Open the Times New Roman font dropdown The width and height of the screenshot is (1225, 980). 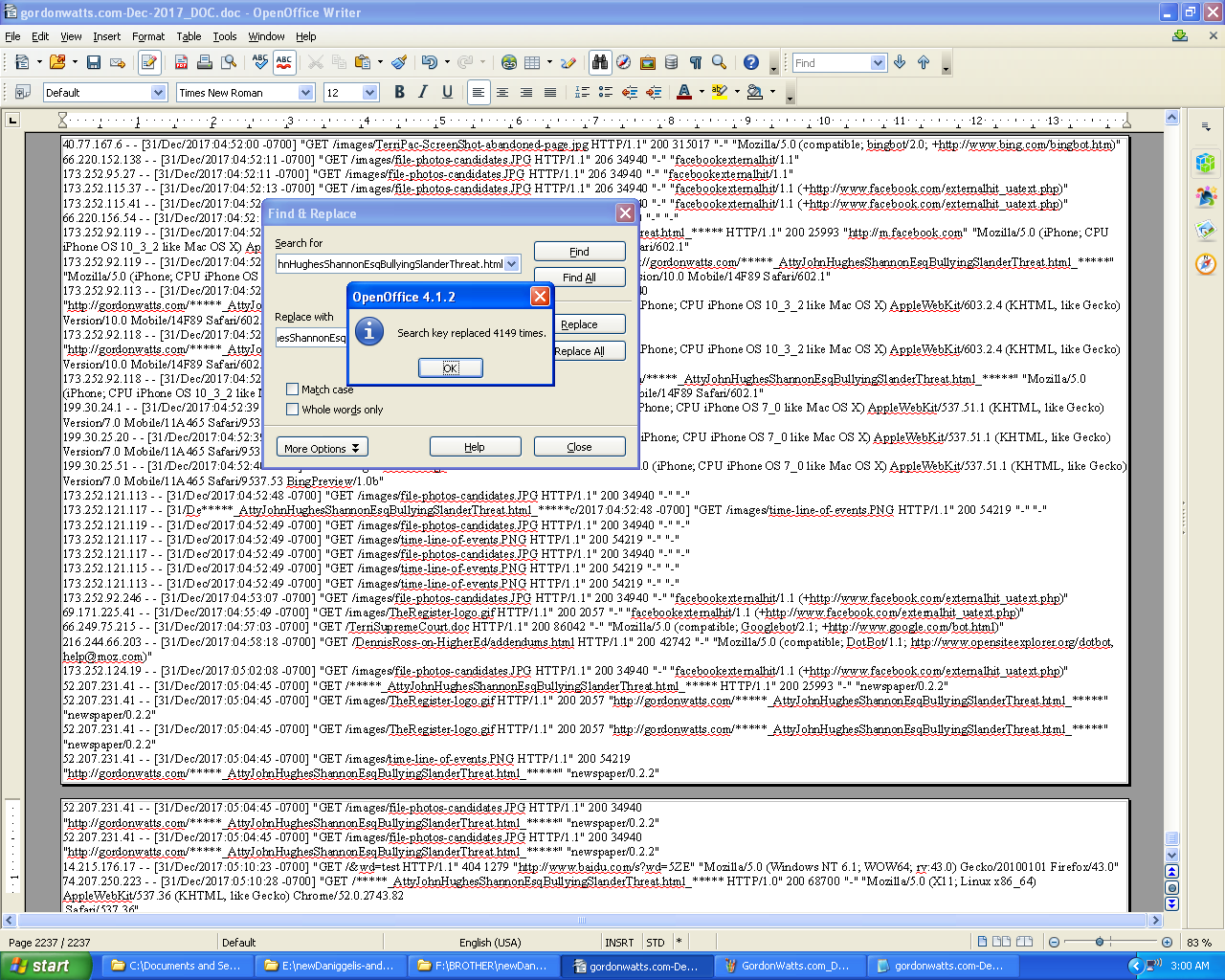tap(305, 93)
